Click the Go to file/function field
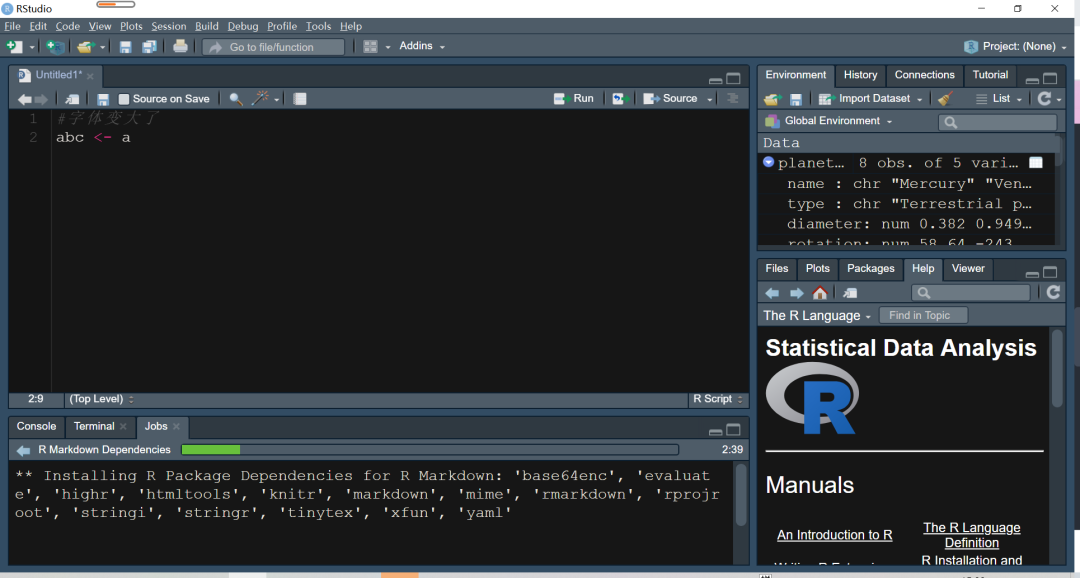Image resolution: width=1080 pixels, height=578 pixels. [273, 47]
